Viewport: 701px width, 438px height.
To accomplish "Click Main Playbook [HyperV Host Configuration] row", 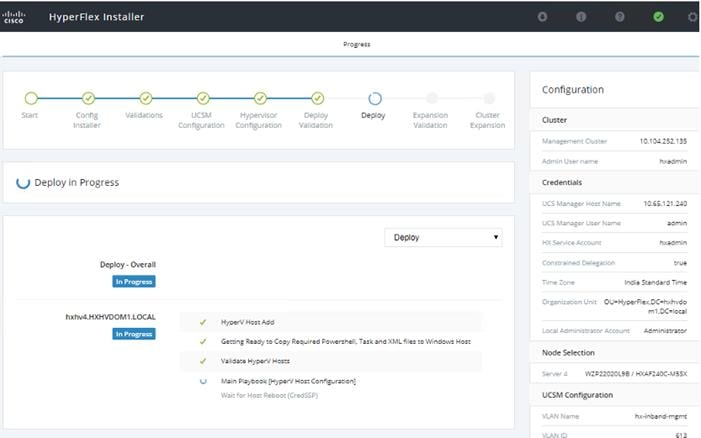I will coord(331,381).
